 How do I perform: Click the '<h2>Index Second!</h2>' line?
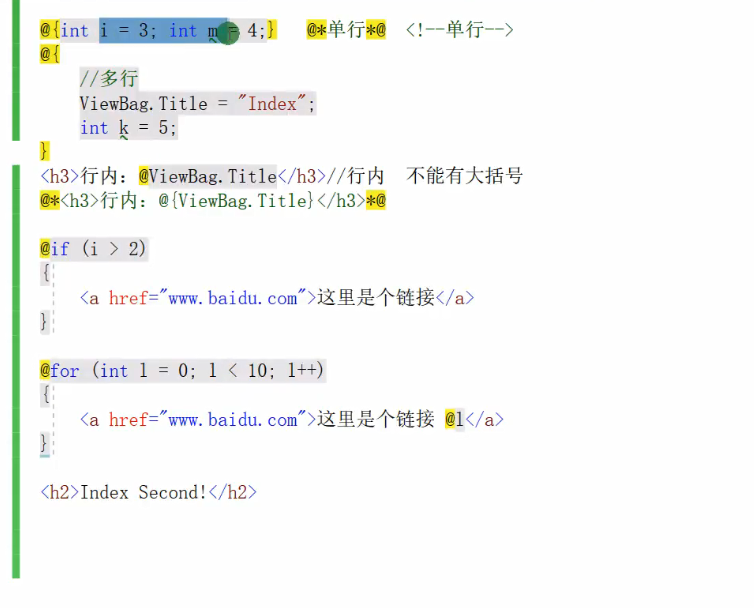tap(149, 493)
